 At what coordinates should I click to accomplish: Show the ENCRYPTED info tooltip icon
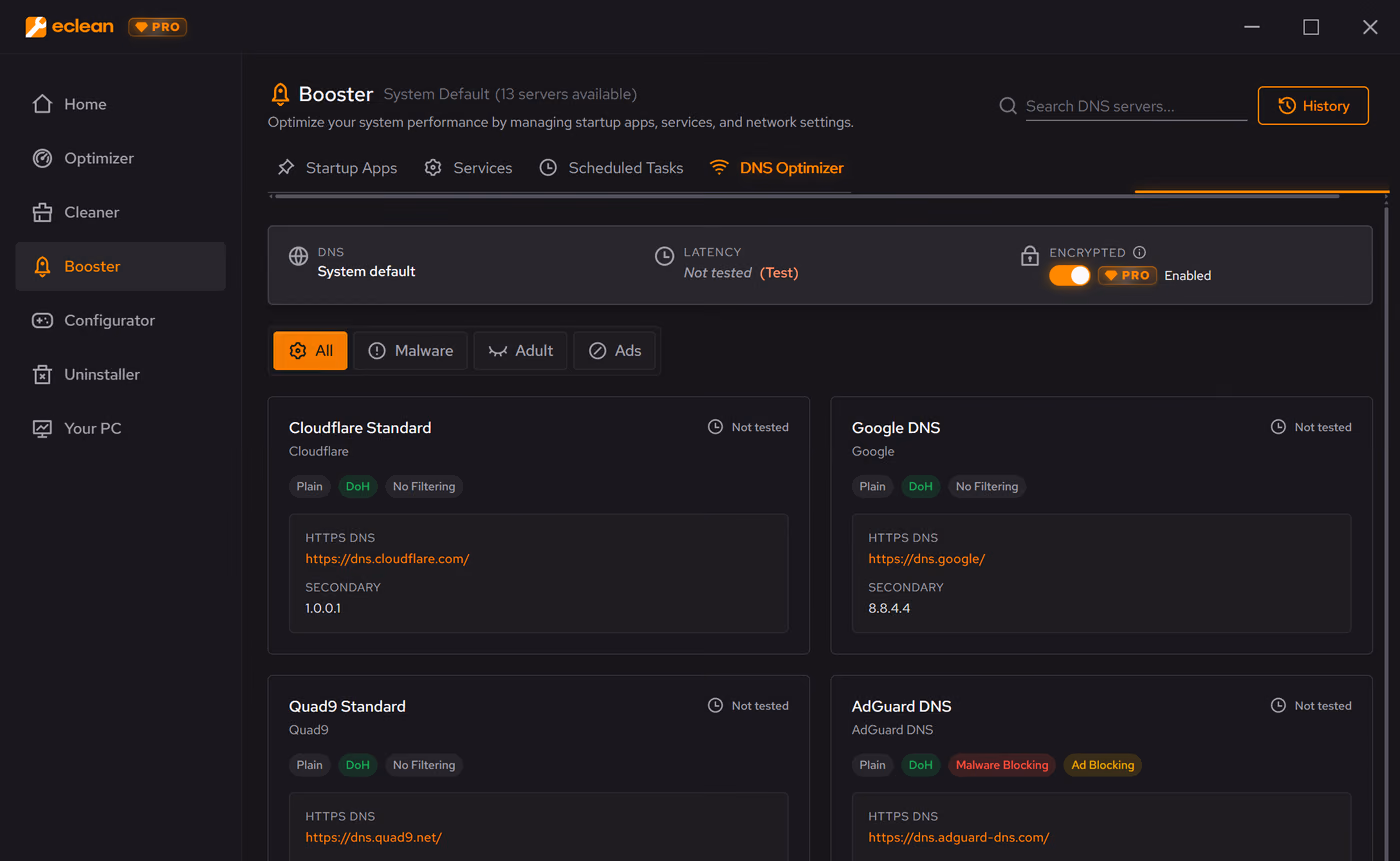(x=1139, y=253)
